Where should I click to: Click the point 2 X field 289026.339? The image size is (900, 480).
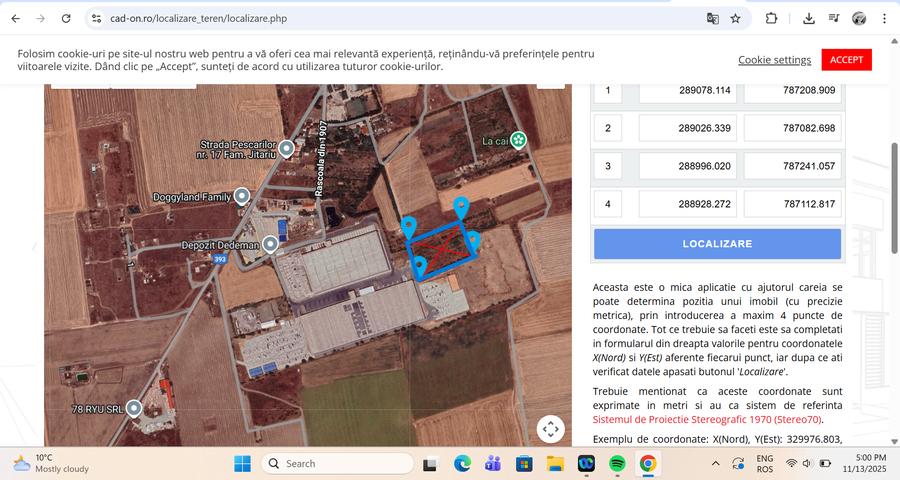[x=688, y=128]
